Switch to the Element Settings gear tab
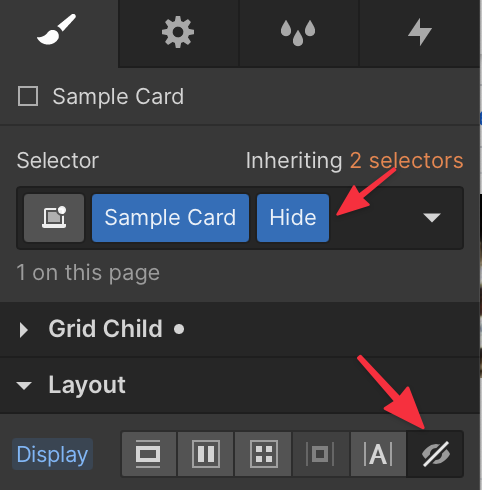482x490 pixels. 178,33
